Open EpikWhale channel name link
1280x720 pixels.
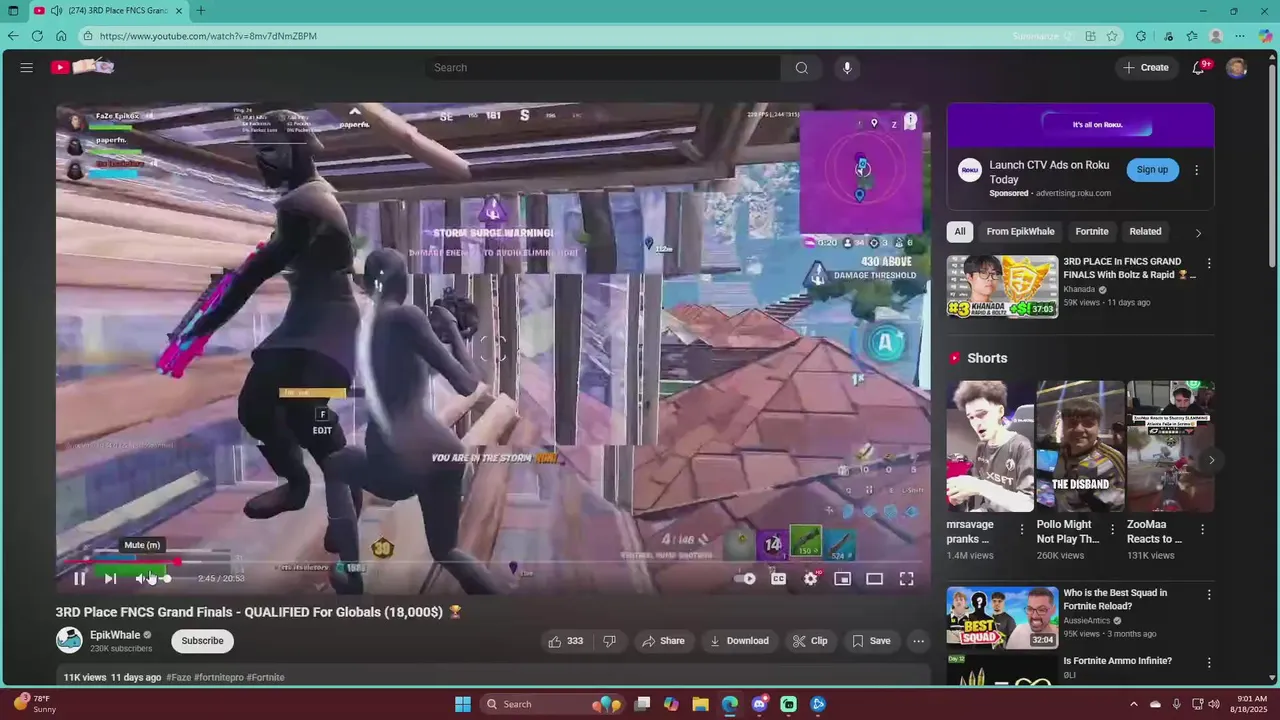click(x=115, y=635)
